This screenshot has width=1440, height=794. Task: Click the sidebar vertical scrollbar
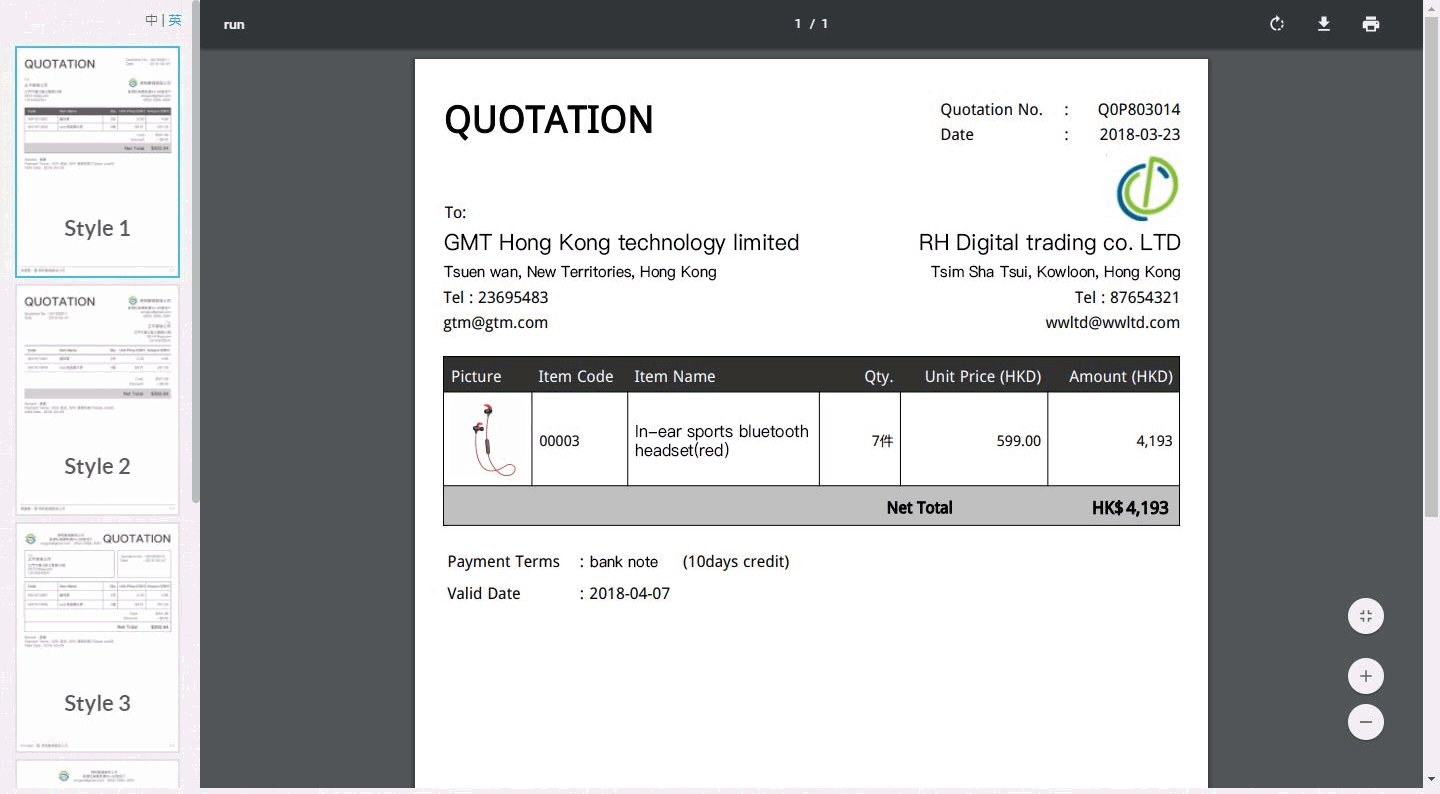coord(196,250)
